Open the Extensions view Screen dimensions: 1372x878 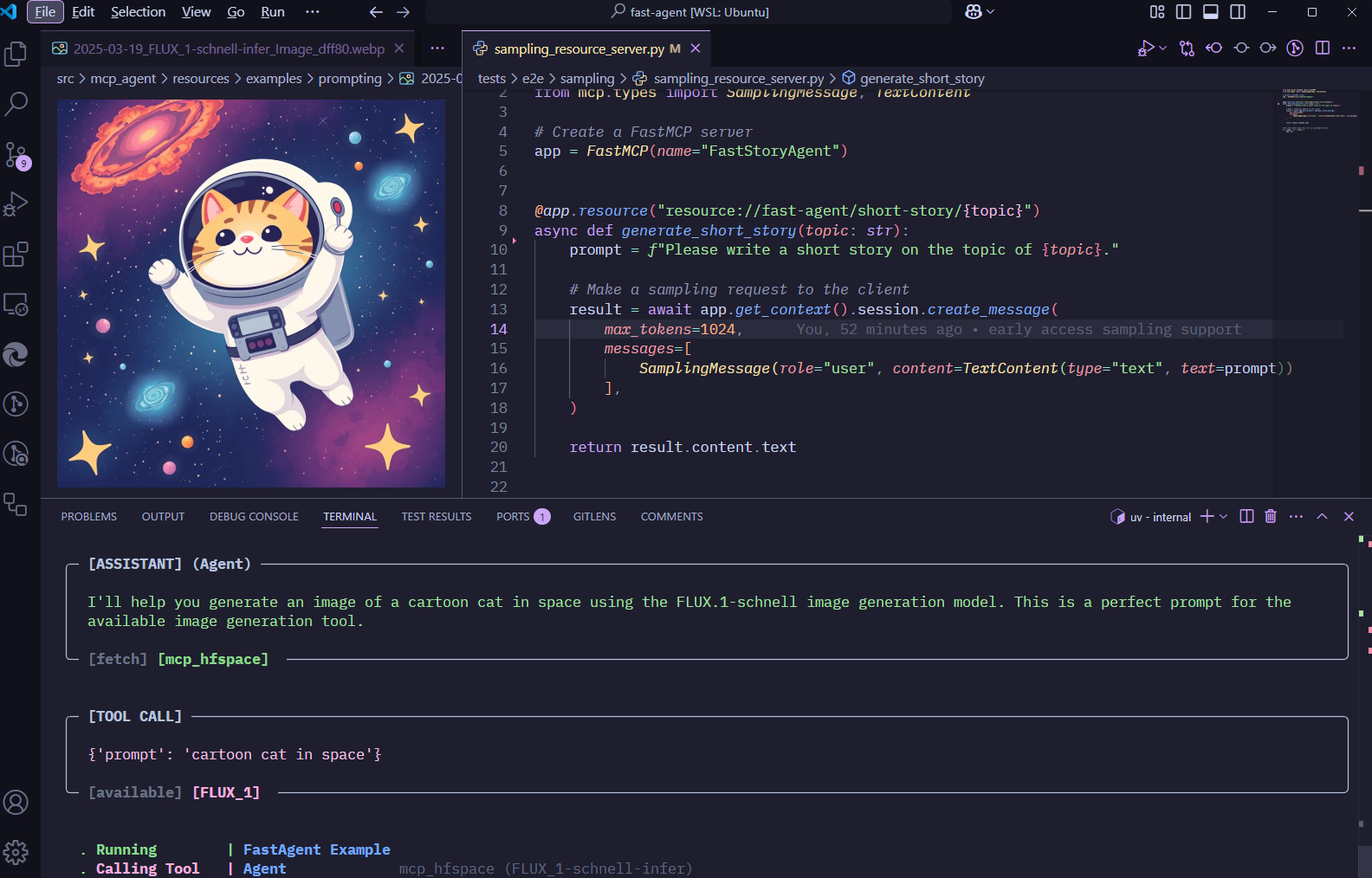coord(16,255)
